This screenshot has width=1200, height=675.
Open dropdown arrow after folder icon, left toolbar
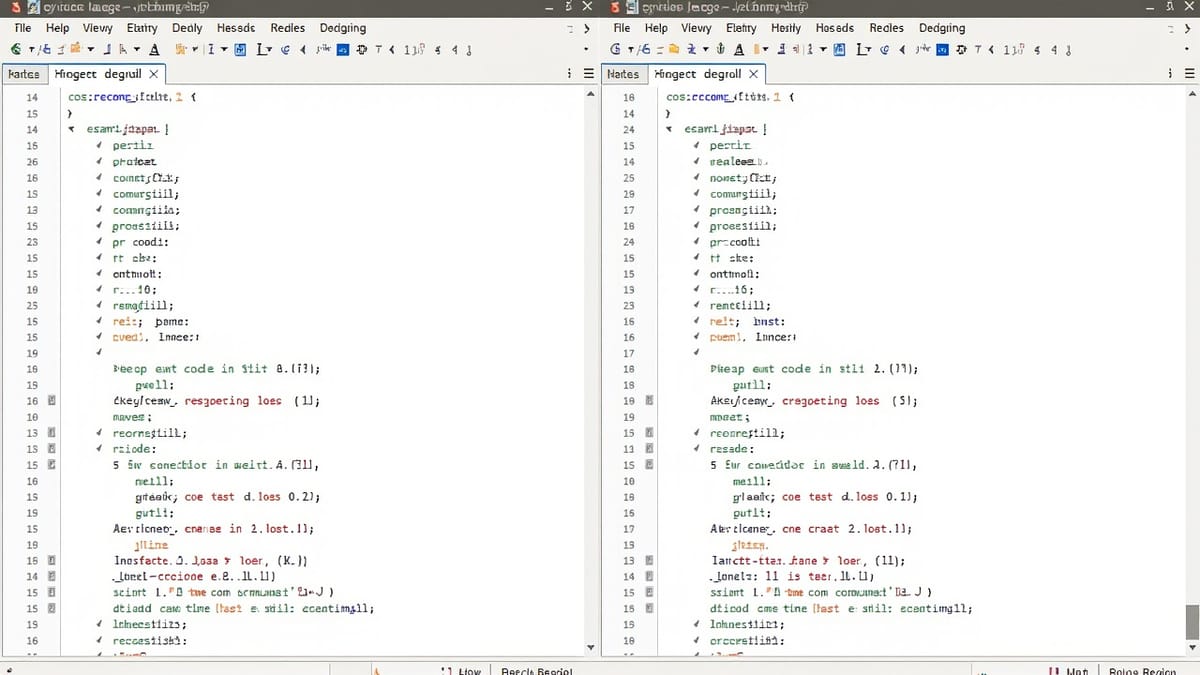91,50
